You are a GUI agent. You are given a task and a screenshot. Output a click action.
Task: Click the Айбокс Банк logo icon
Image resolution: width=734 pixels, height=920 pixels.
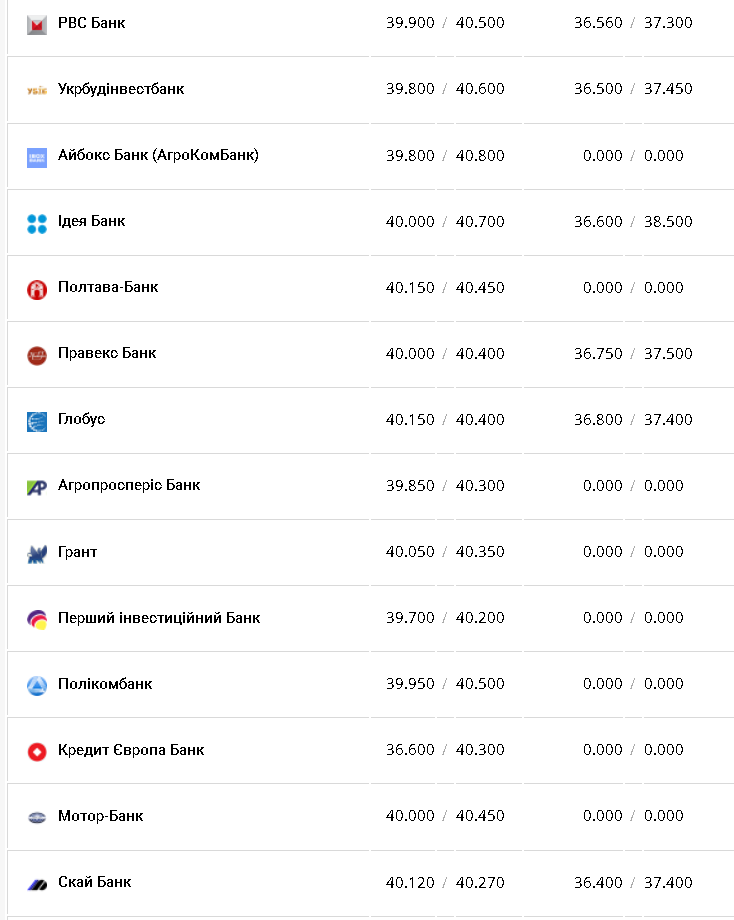(37, 157)
